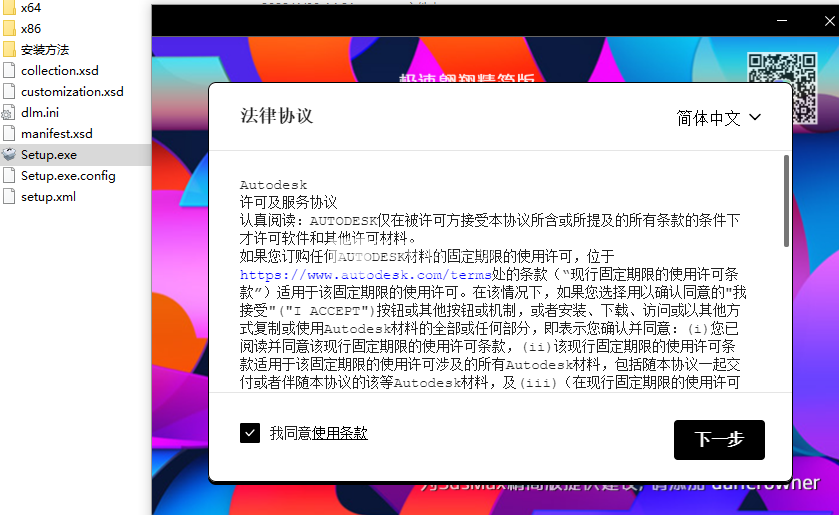The width and height of the screenshot is (839, 515).
Task: Uncheck the 我同意使用条款 checkbox
Action: click(250, 433)
